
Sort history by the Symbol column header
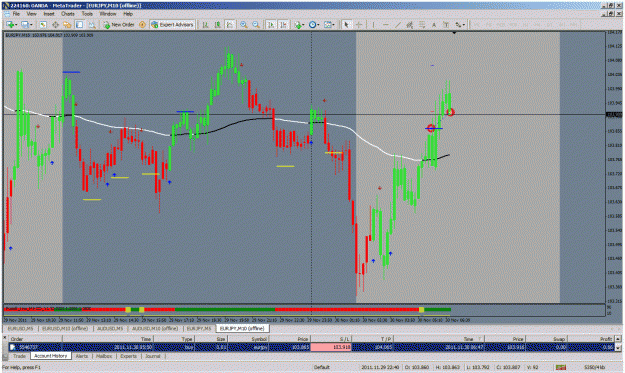point(248,339)
